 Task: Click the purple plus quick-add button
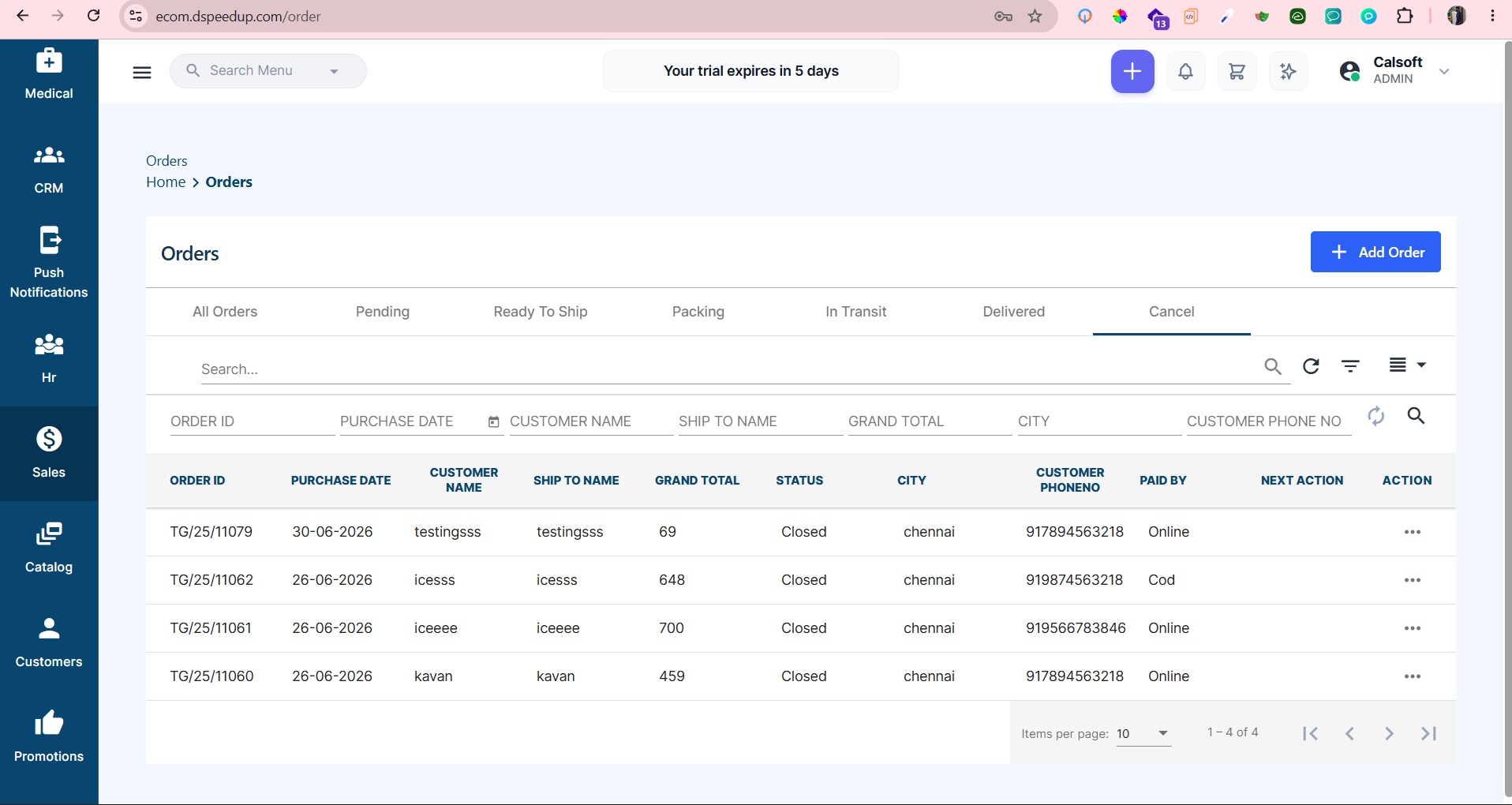click(x=1132, y=72)
